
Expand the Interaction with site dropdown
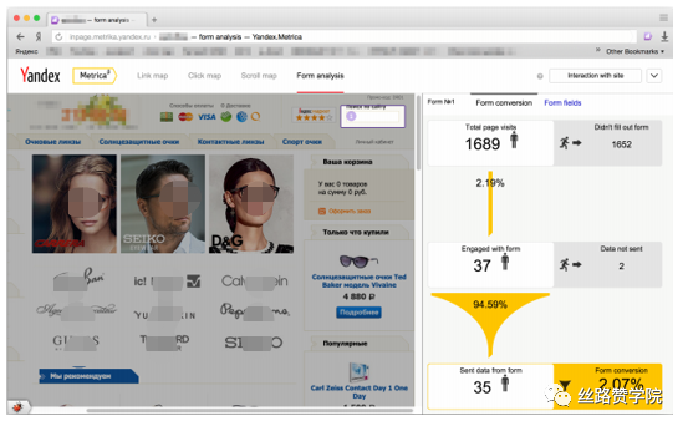point(595,75)
